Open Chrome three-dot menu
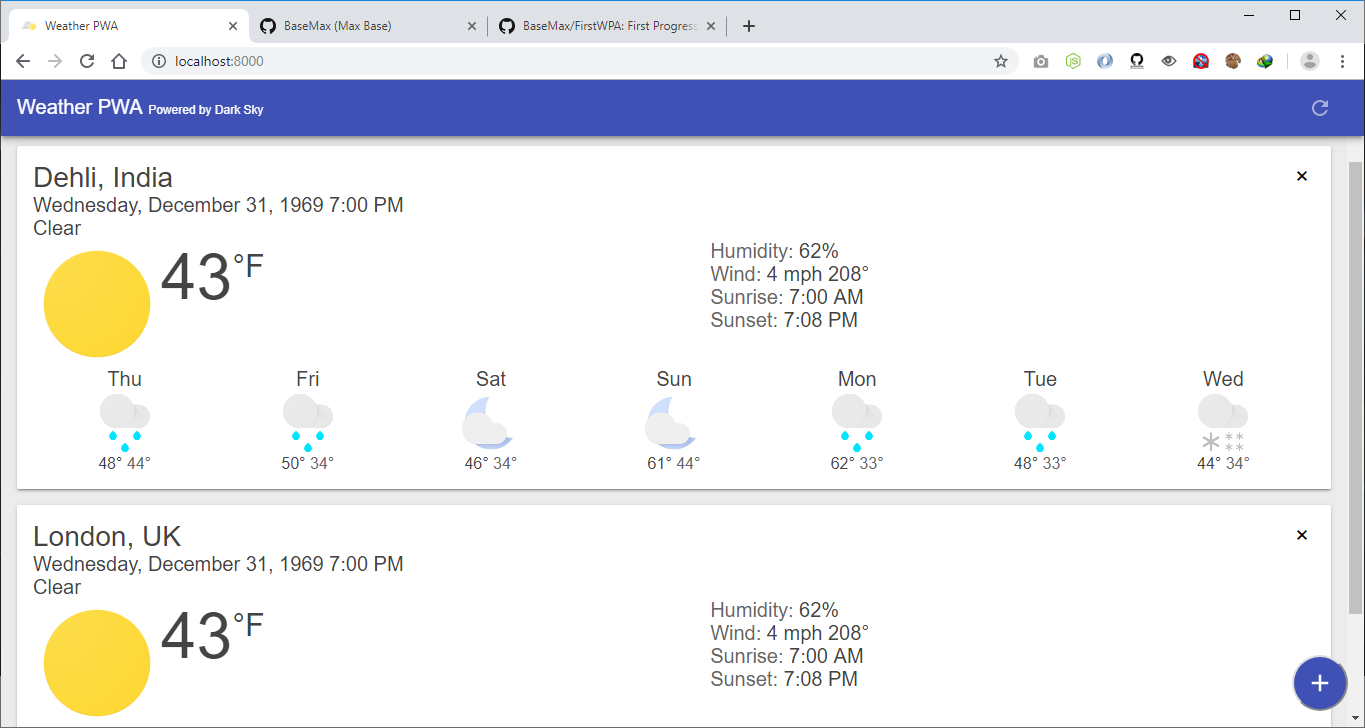Image resolution: width=1365 pixels, height=728 pixels. [x=1342, y=61]
